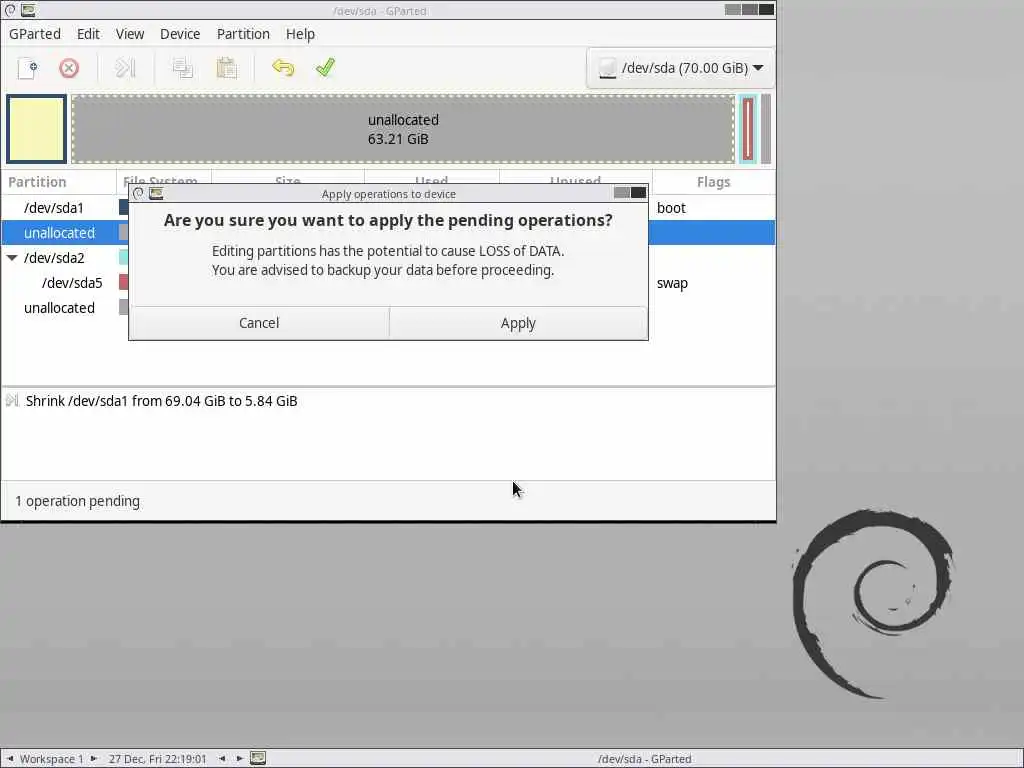Open the Device menu
The image size is (1024, 768).
[x=180, y=34]
